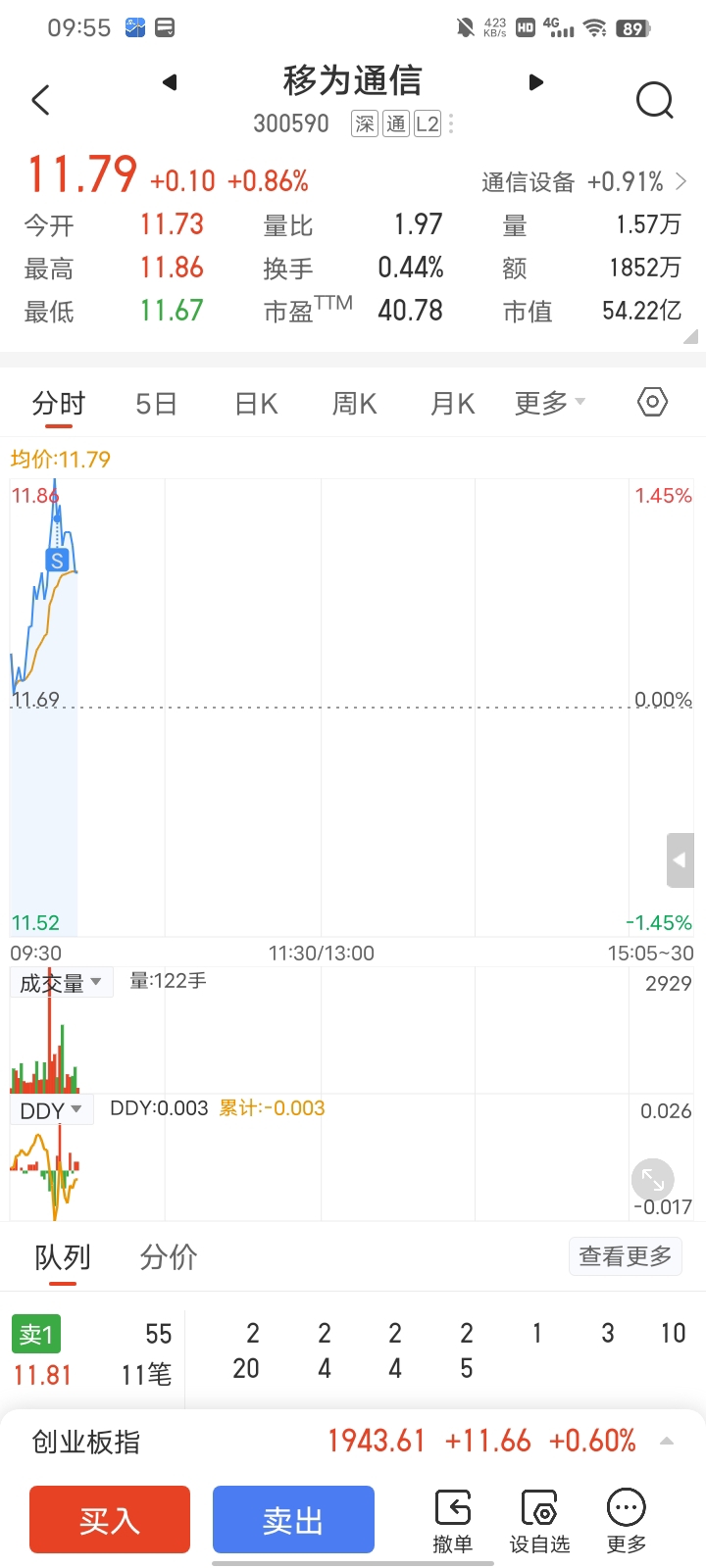Tap the 设自选 watchlist icon
The image size is (706, 1568).
[539, 1521]
